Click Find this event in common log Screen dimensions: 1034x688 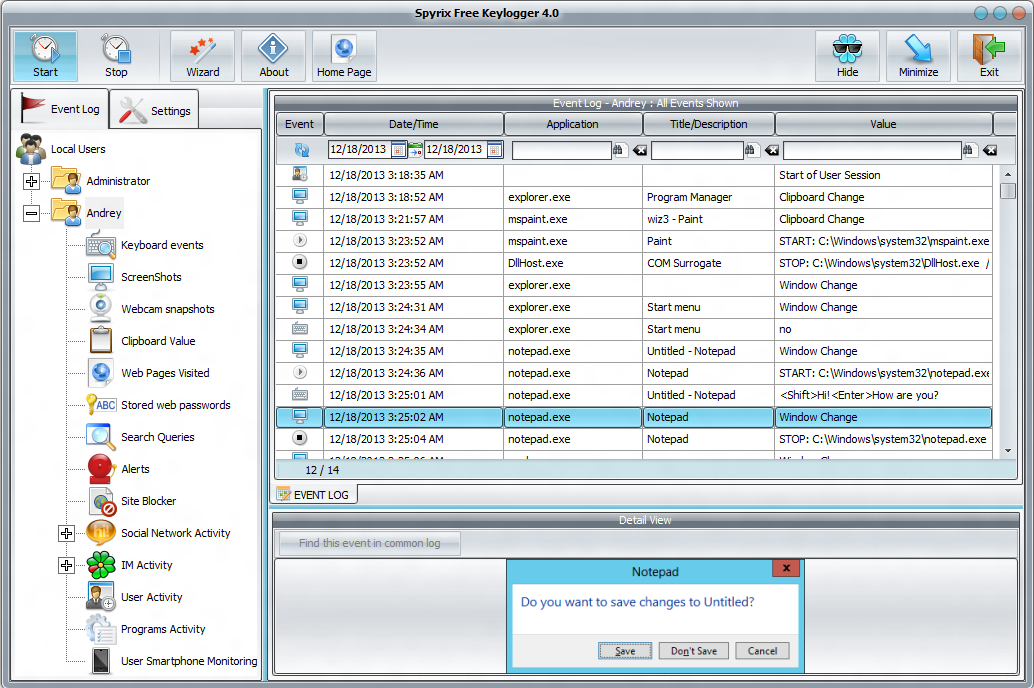click(x=369, y=543)
